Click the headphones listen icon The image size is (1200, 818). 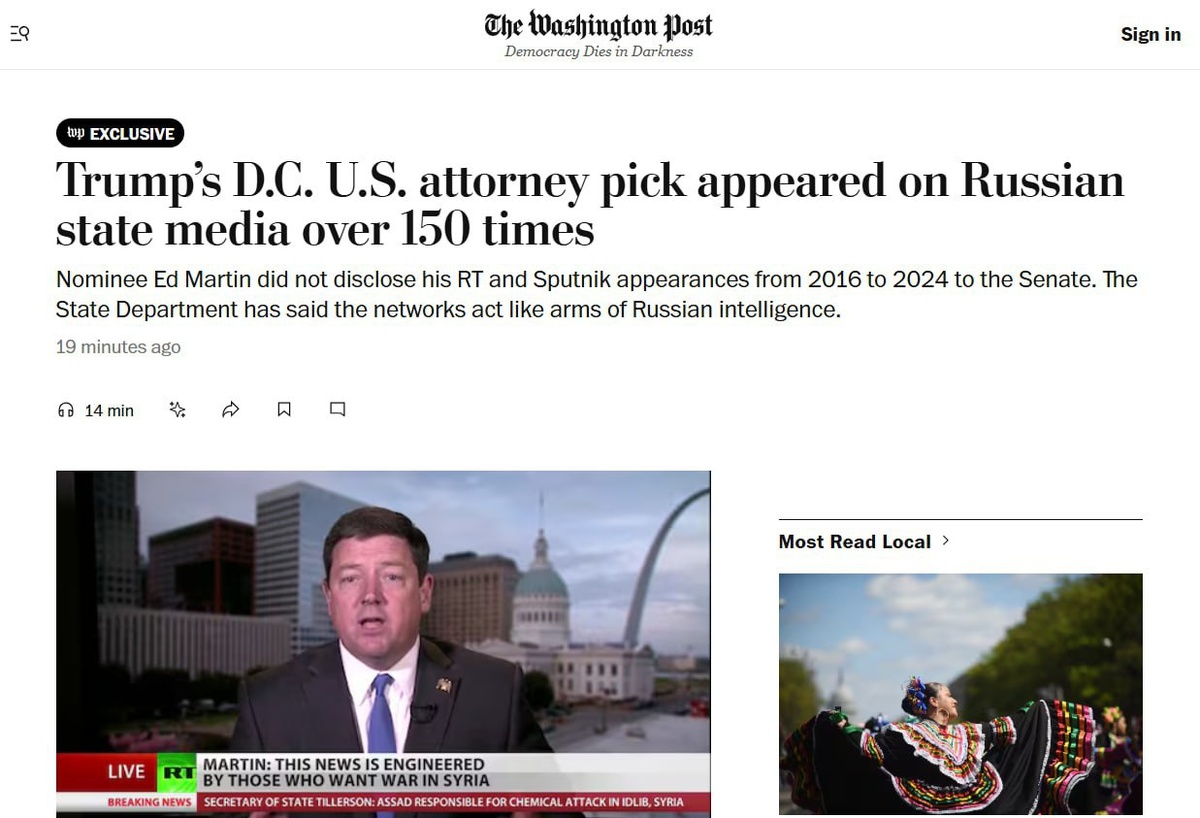[x=66, y=410]
